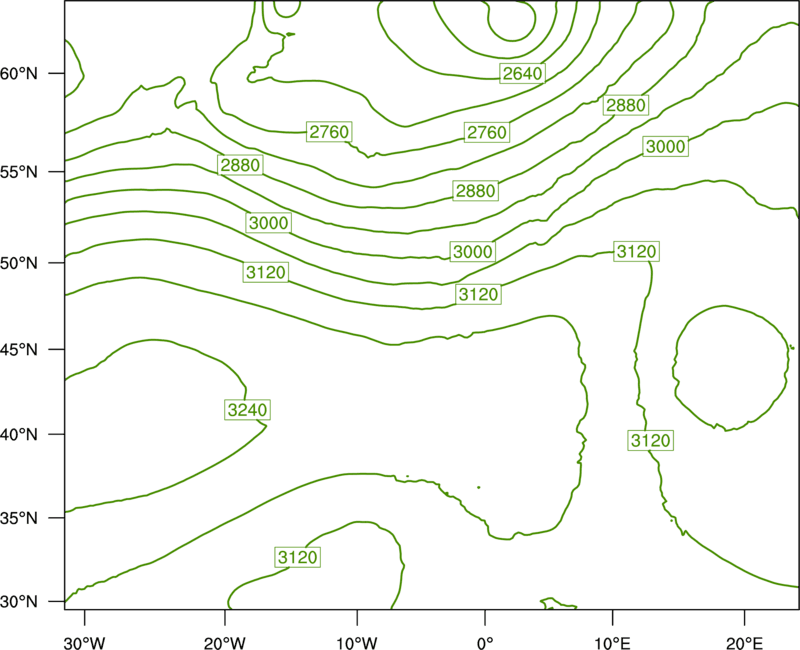
Task: Select the 35°N latitude axis label
Action: [19, 518]
